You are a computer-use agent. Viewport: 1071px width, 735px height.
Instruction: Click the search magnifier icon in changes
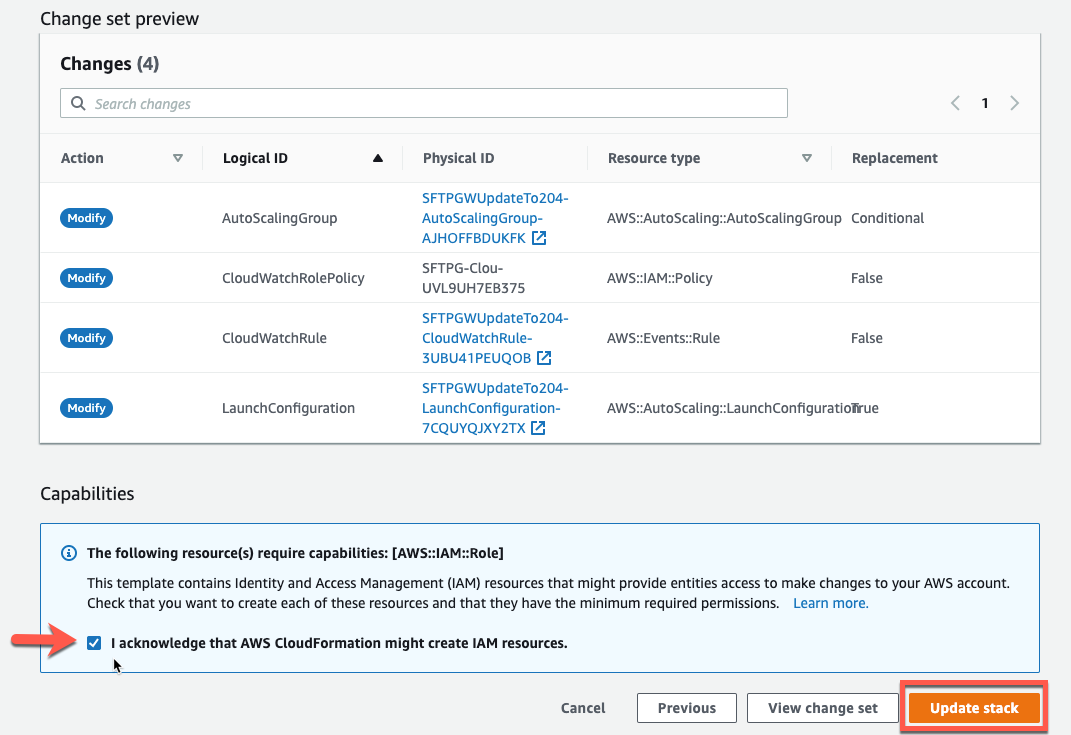tap(78, 104)
